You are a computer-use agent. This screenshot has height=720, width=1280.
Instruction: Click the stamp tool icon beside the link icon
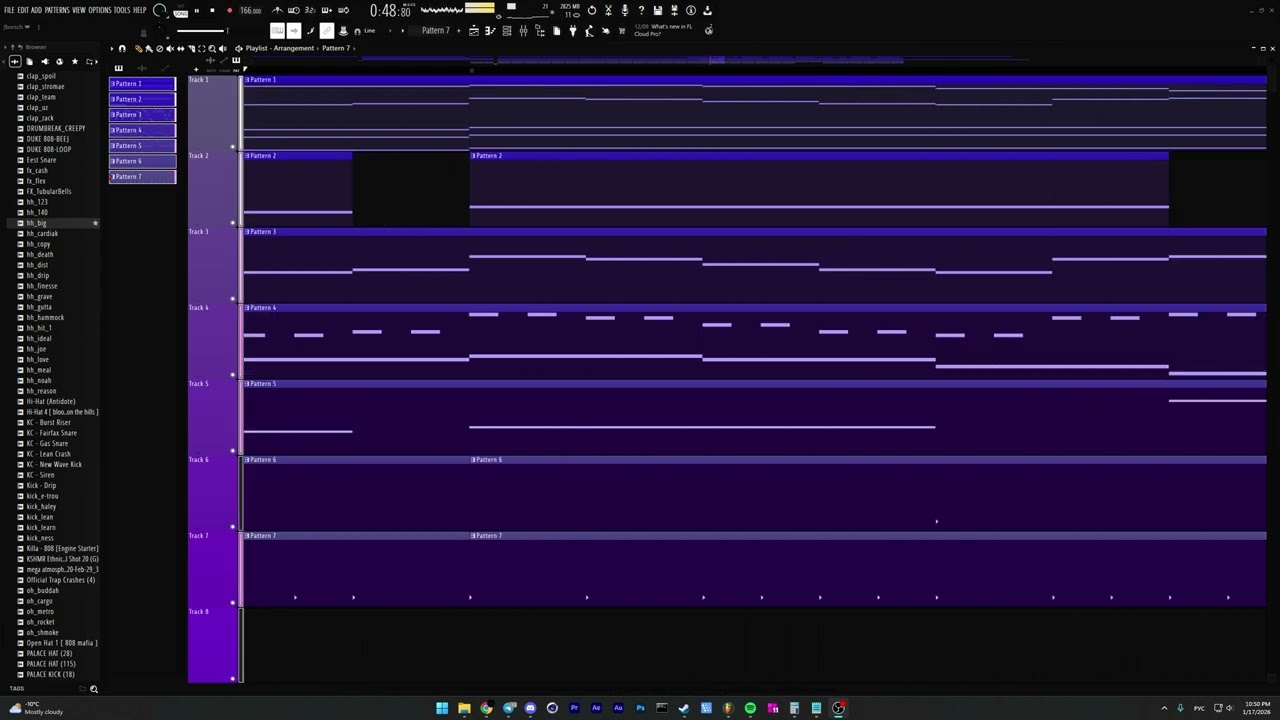pos(342,31)
